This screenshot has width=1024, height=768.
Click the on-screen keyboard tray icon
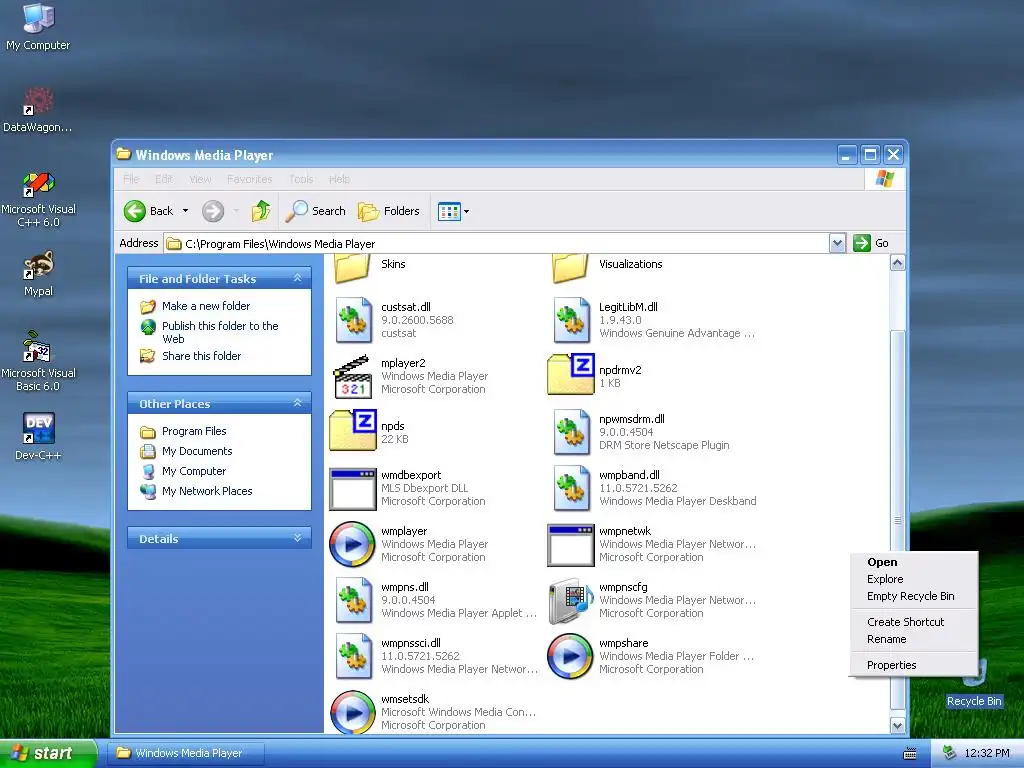point(910,754)
